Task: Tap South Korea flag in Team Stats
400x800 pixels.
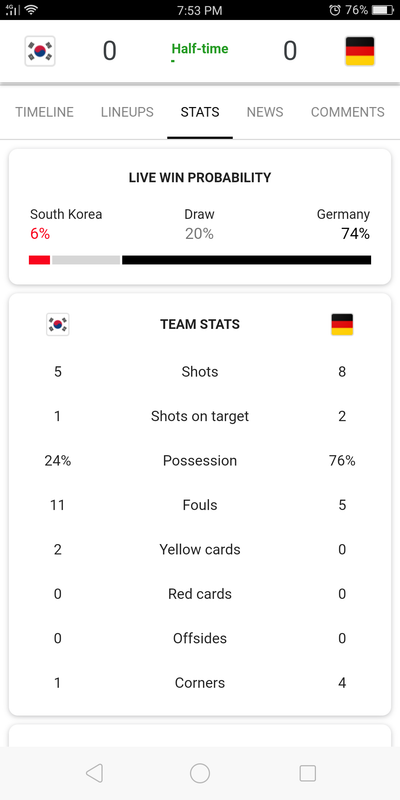Action: [58, 324]
